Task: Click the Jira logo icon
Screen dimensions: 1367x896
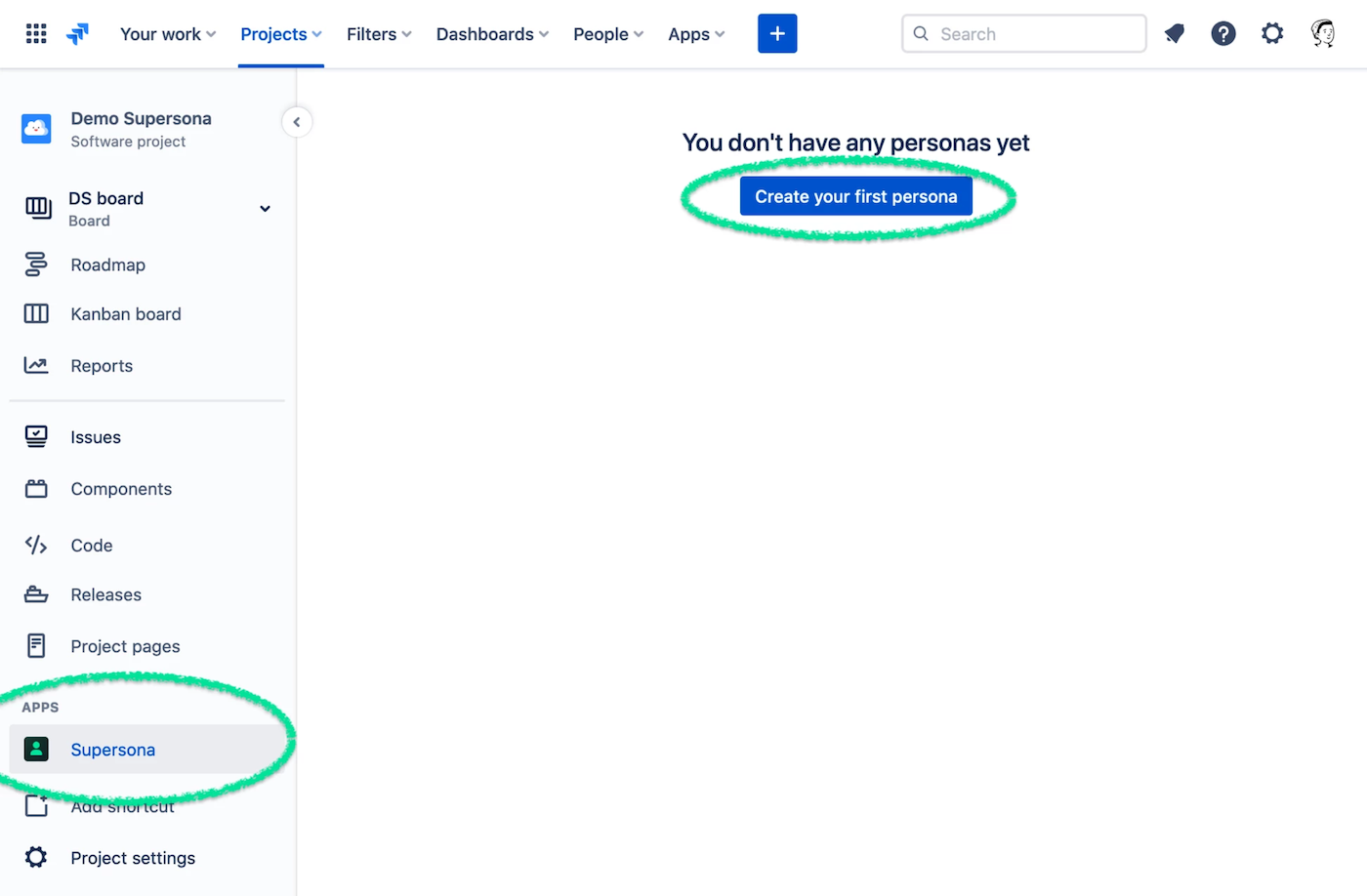Action: pos(77,34)
